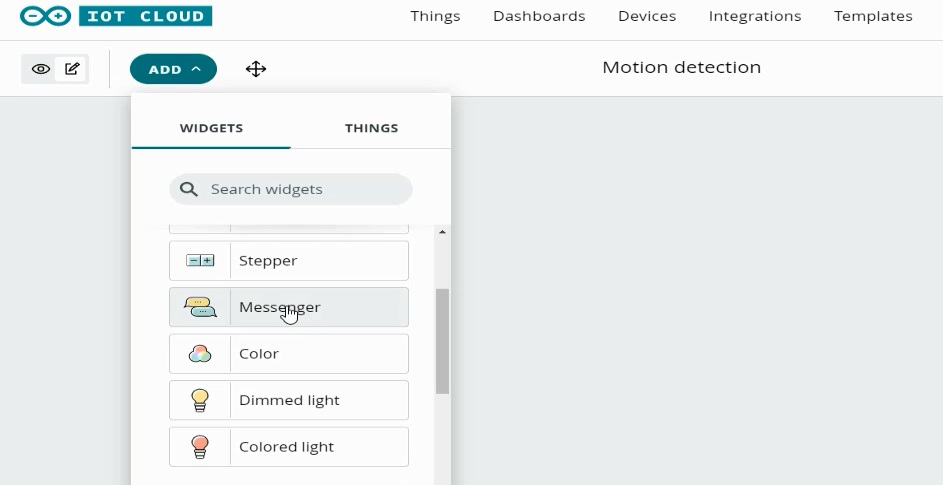Viewport: 943px width, 485px height.
Task: Select the edit mode pencil icon
Action: [x=72, y=69]
